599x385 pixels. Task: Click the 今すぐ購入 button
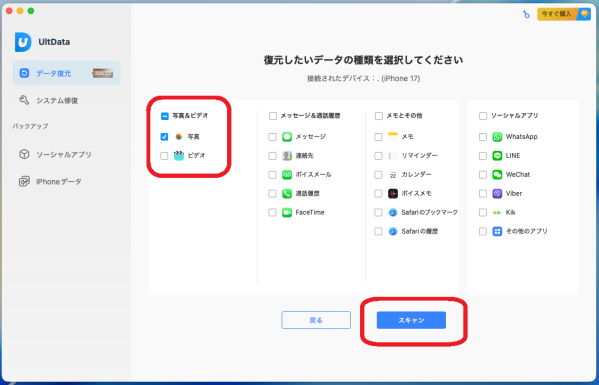pyautogui.click(x=564, y=14)
